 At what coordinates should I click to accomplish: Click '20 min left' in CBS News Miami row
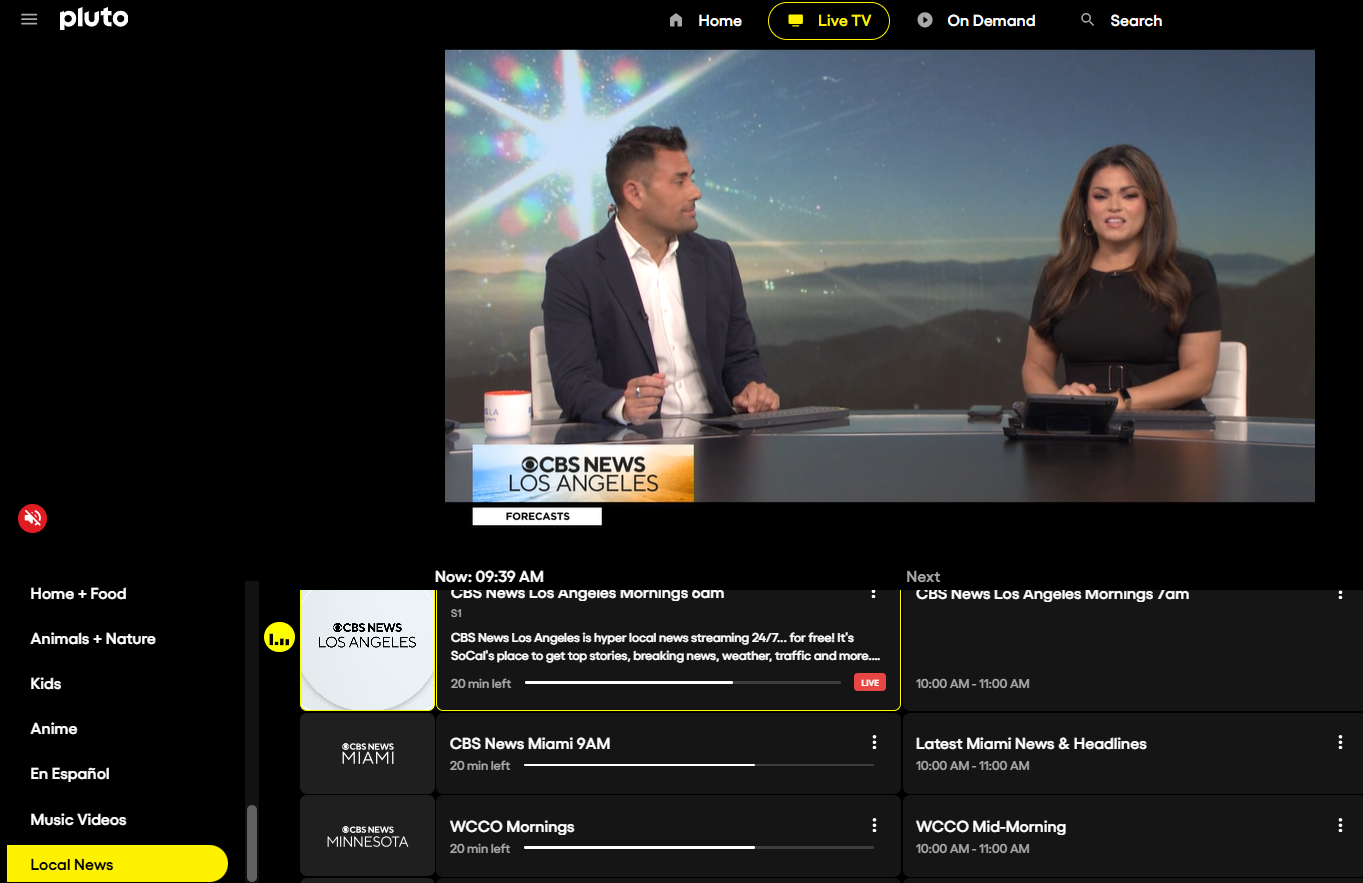click(480, 765)
